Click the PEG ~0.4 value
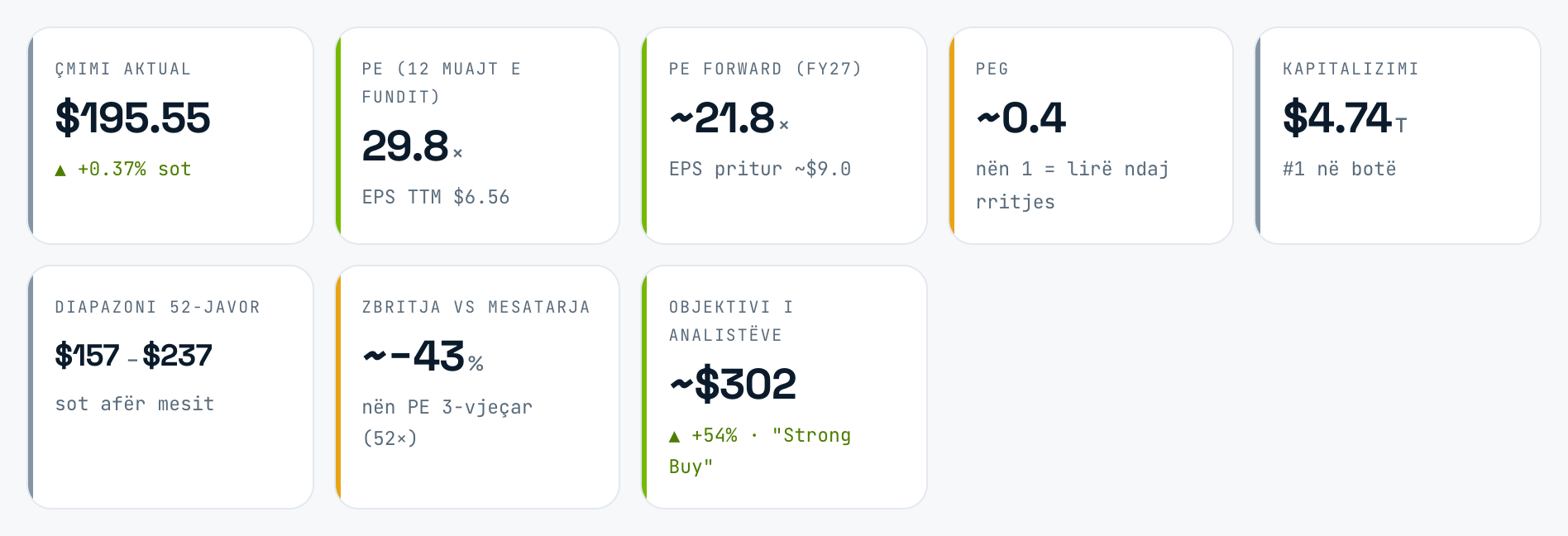The image size is (1568, 536). (1021, 118)
